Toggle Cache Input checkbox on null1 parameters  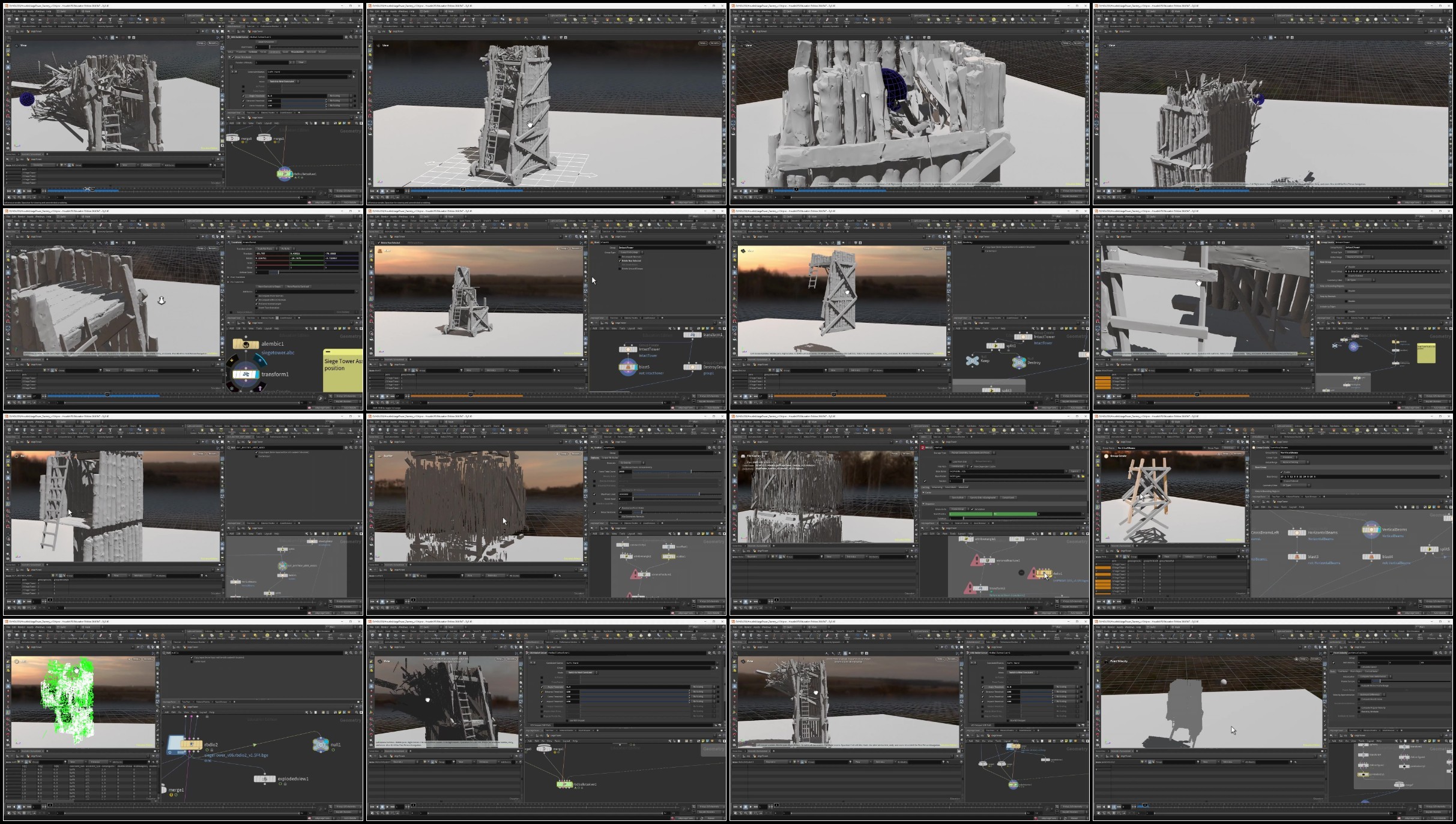(x=192, y=661)
